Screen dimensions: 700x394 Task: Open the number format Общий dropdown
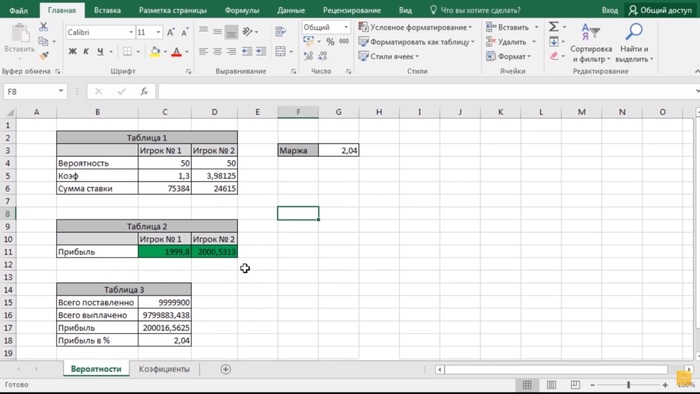coord(346,27)
